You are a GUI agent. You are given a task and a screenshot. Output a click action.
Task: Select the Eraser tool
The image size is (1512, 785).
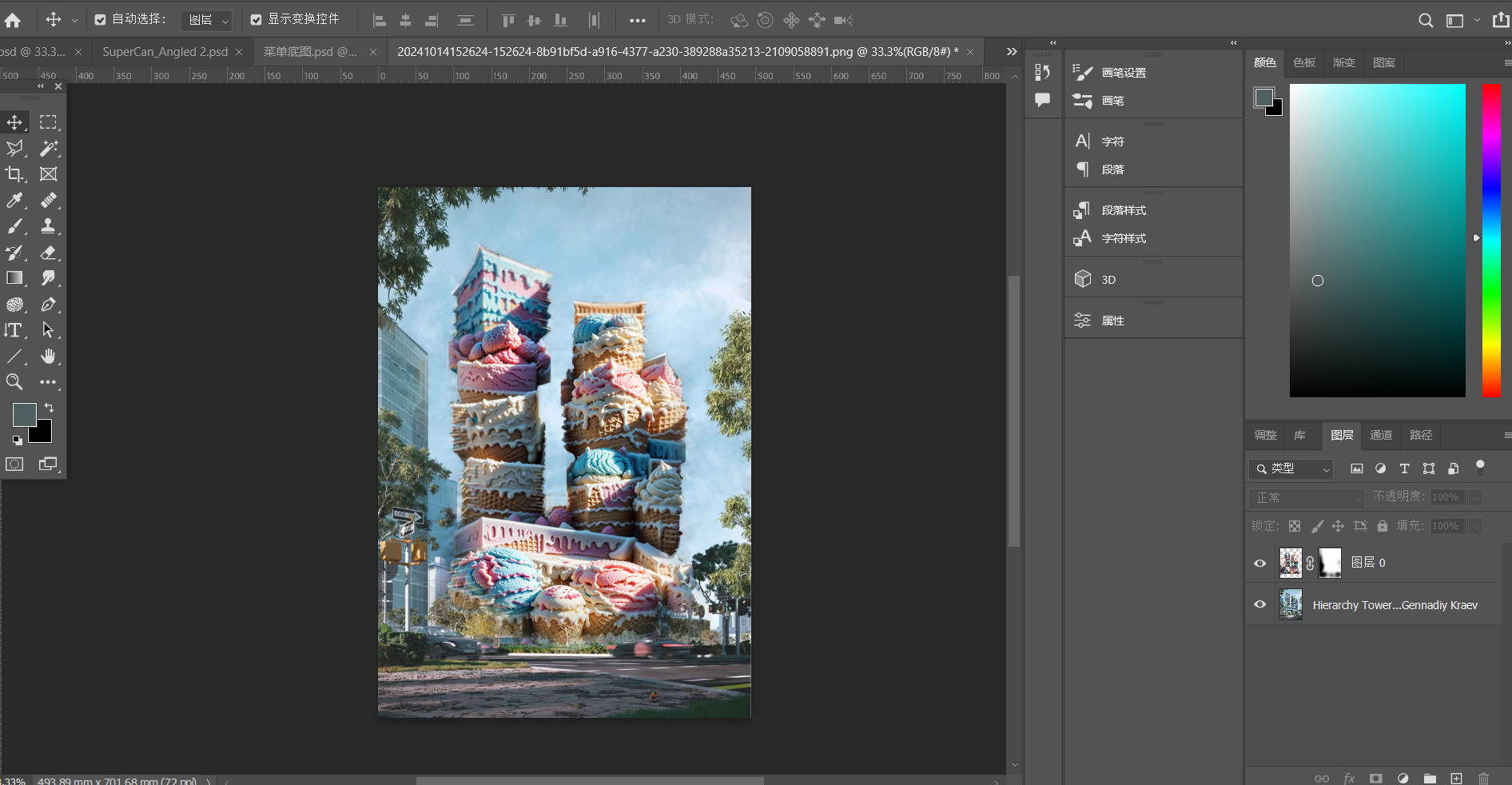click(49, 253)
